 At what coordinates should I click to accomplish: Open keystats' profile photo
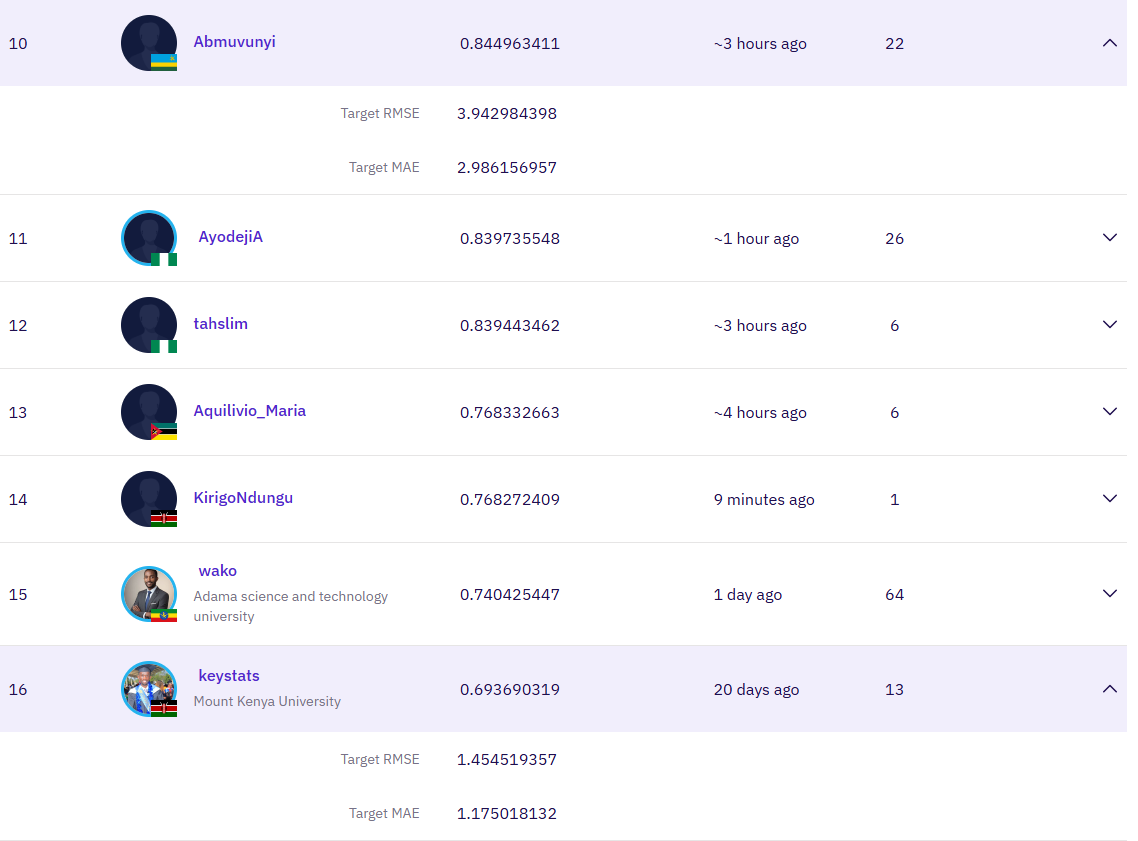tap(149, 689)
